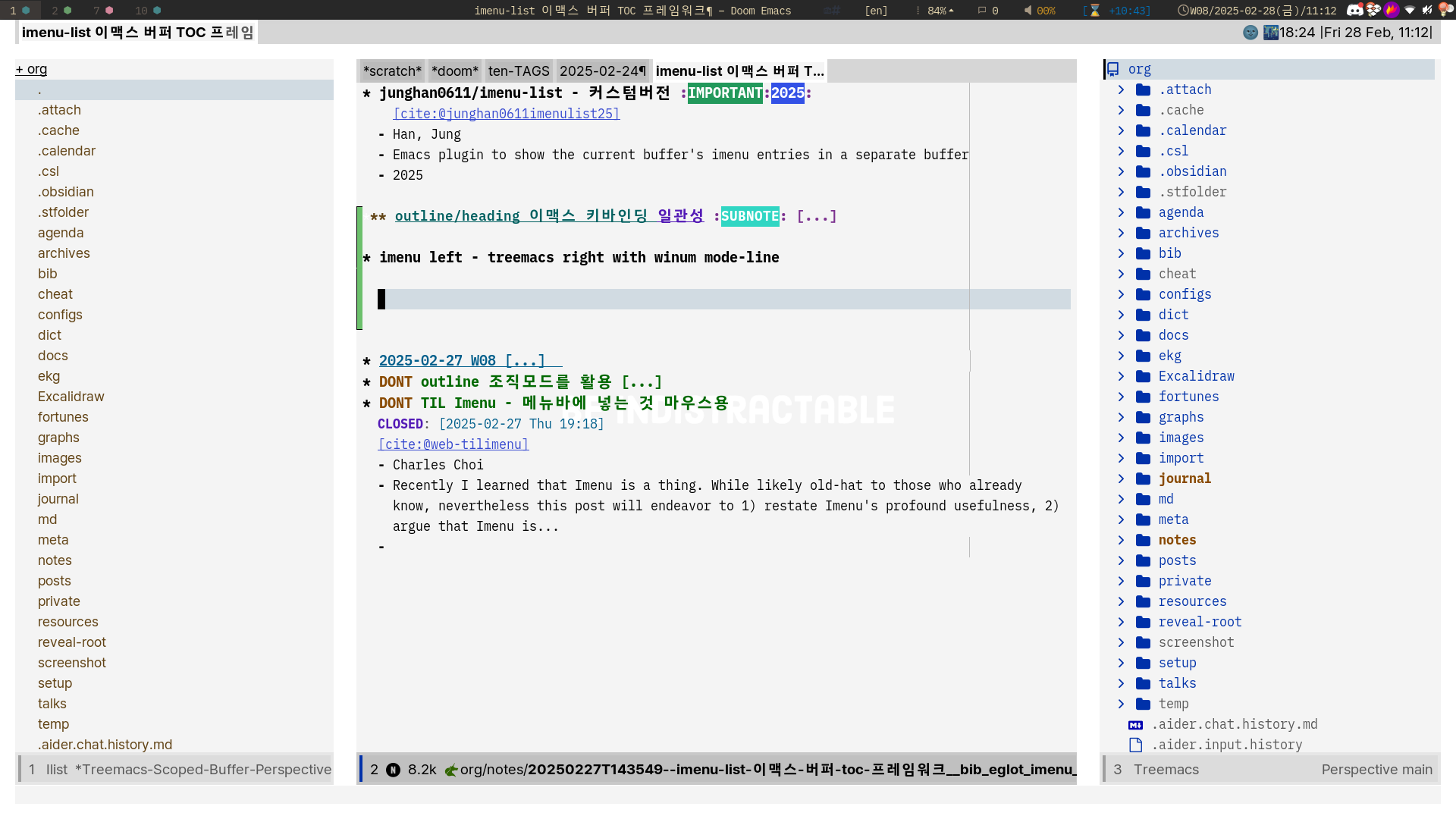Open the resources folder in Treemacs

[x=1192, y=601]
